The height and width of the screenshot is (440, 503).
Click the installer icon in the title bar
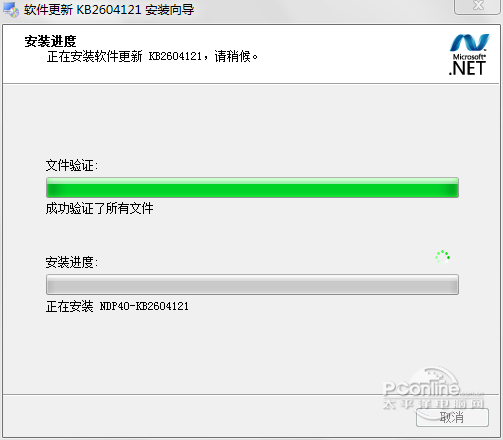pos(11,10)
